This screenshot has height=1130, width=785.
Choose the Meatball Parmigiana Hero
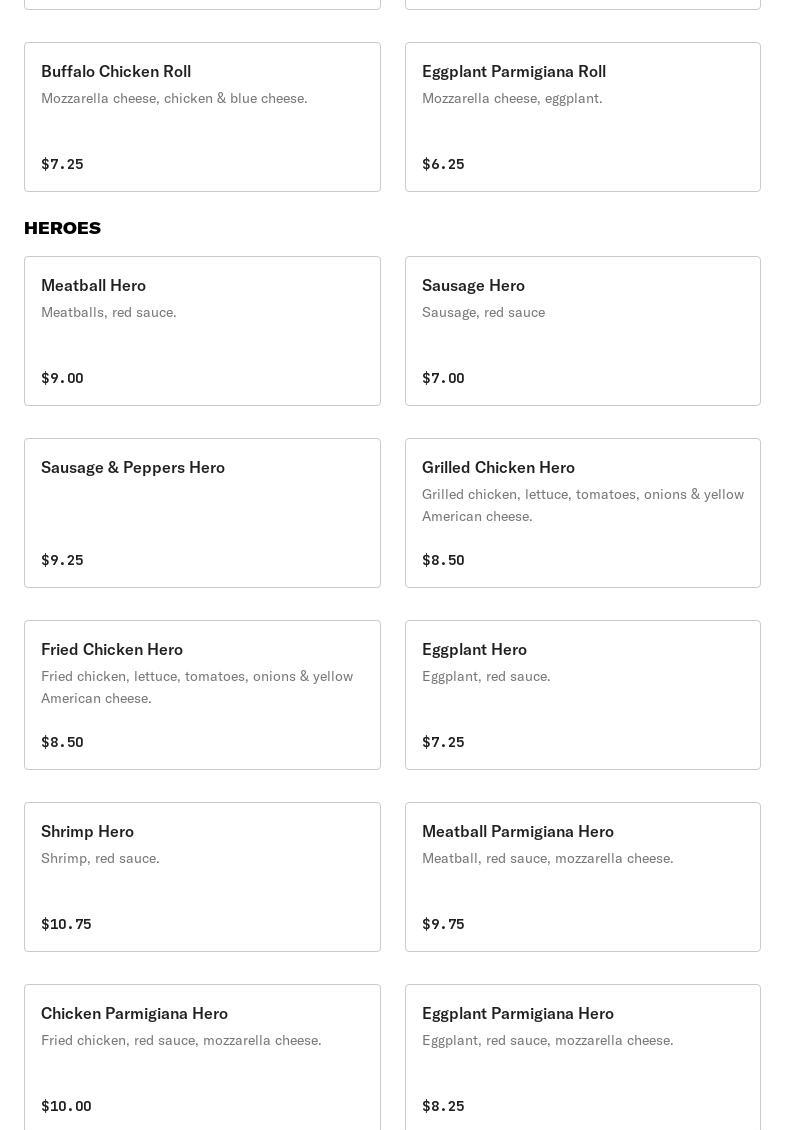(x=582, y=877)
